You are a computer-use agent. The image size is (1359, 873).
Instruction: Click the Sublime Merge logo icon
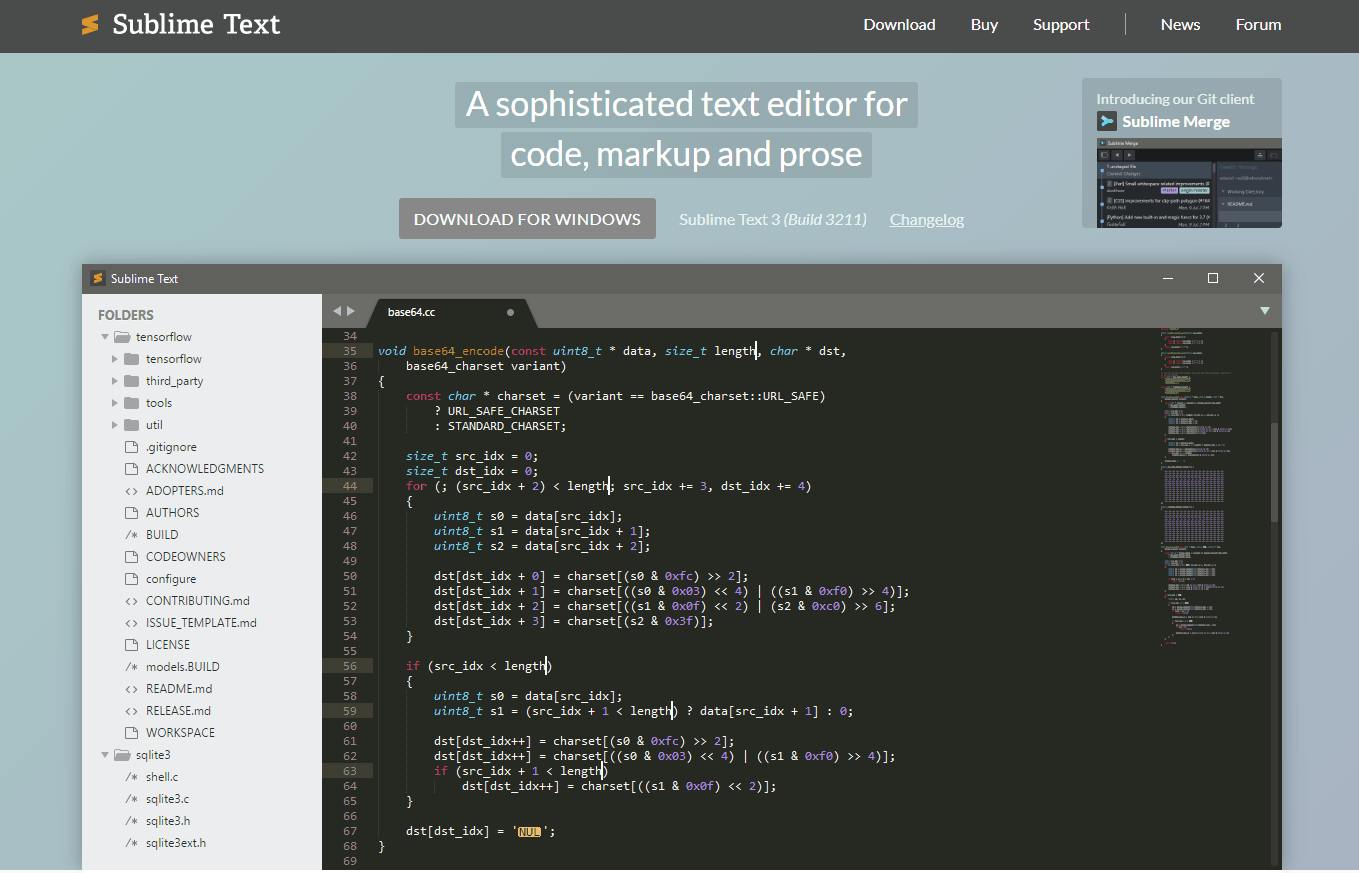tap(1107, 122)
